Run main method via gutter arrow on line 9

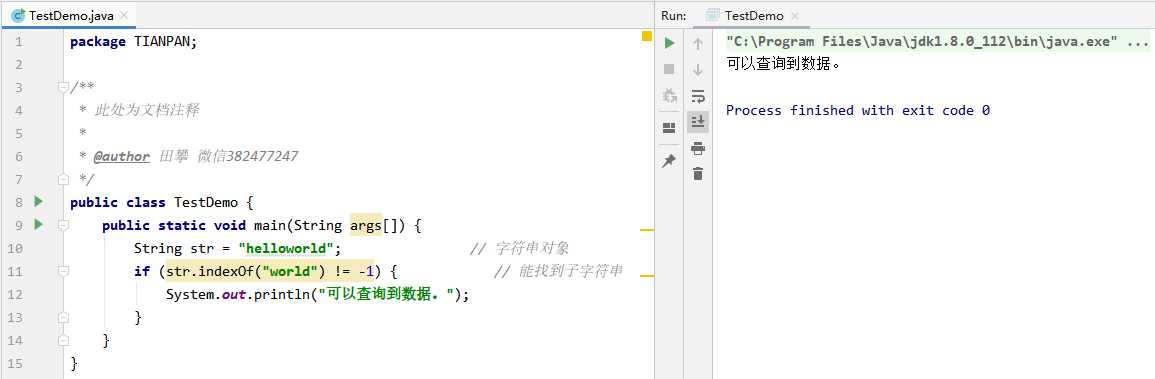pos(38,224)
